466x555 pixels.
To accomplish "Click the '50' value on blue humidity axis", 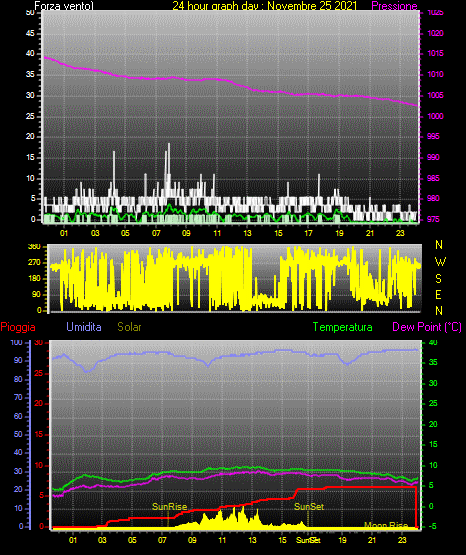I will click(x=18, y=434).
